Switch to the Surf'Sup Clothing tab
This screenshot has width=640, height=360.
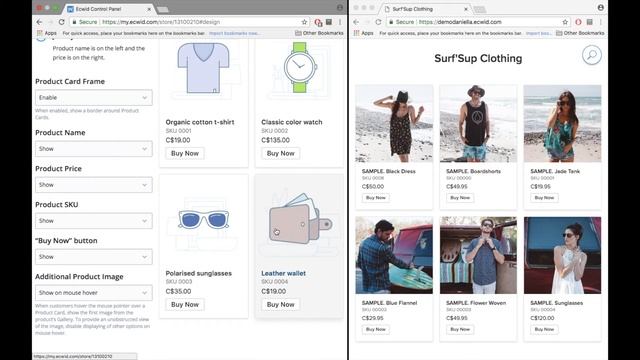[422, 9]
